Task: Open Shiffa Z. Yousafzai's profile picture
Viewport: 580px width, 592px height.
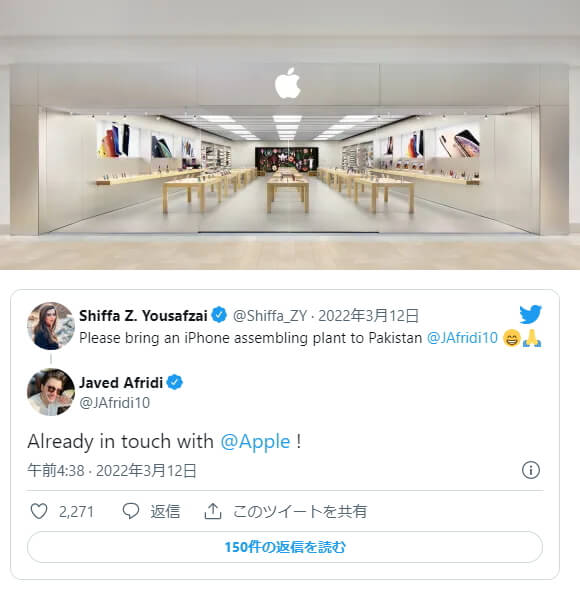Action: click(x=51, y=326)
